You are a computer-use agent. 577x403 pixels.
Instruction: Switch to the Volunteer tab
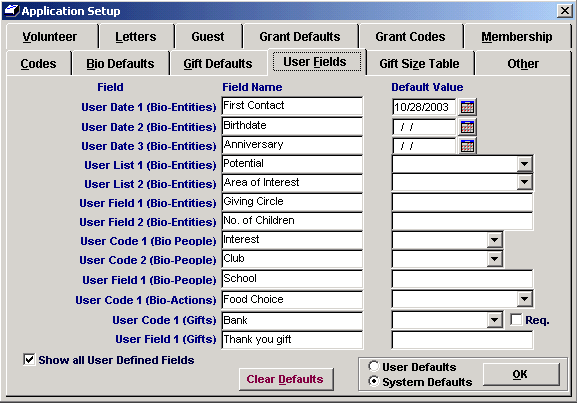click(52, 37)
